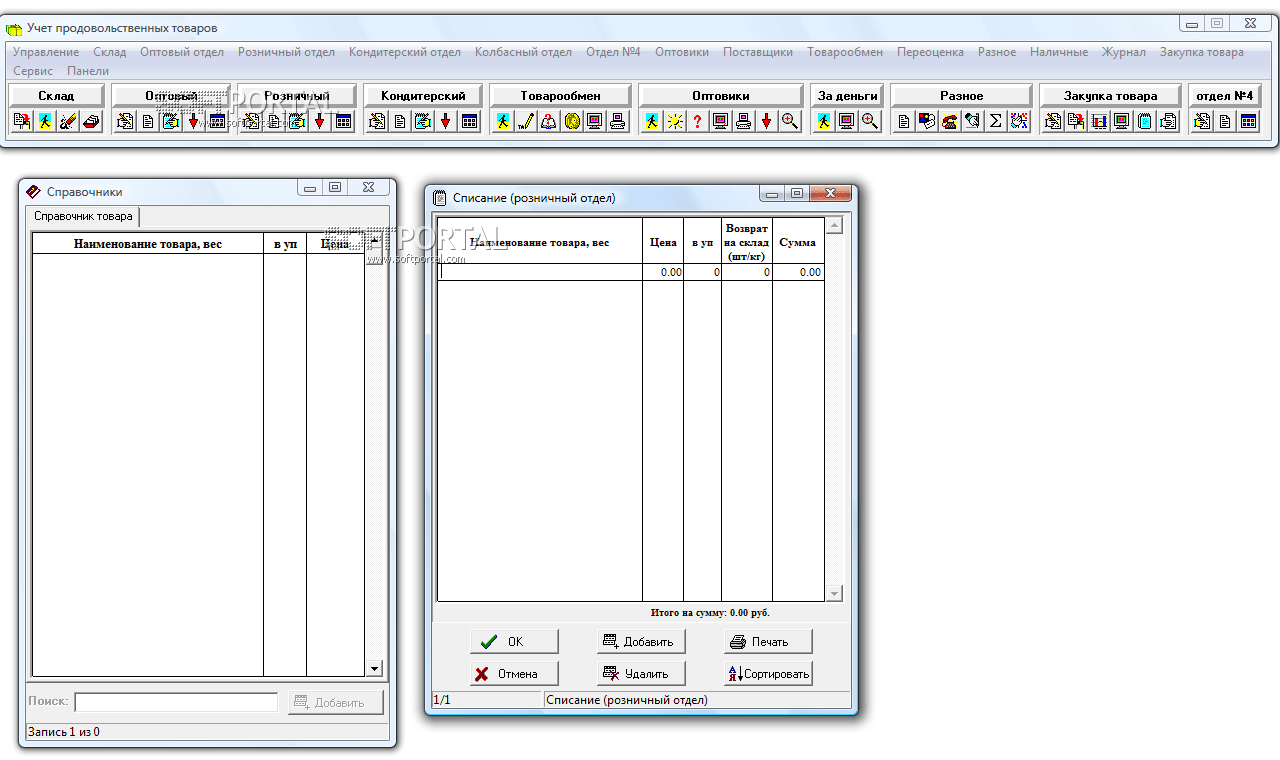The width and height of the screenshot is (1280, 760).
Task: Open the table grid icon under Кондитерский
Action: 469,121
